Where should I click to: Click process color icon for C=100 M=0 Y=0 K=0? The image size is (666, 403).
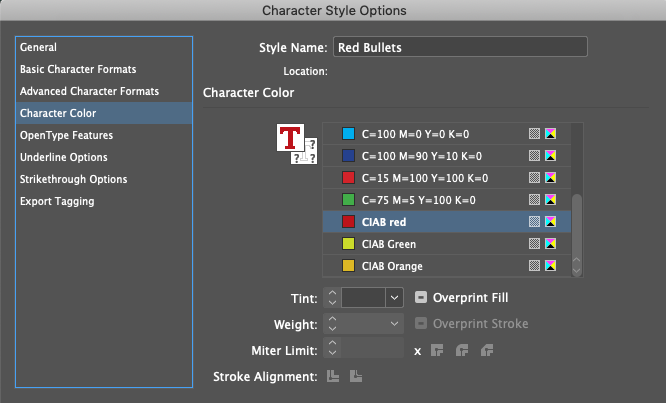click(x=534, y=134)
